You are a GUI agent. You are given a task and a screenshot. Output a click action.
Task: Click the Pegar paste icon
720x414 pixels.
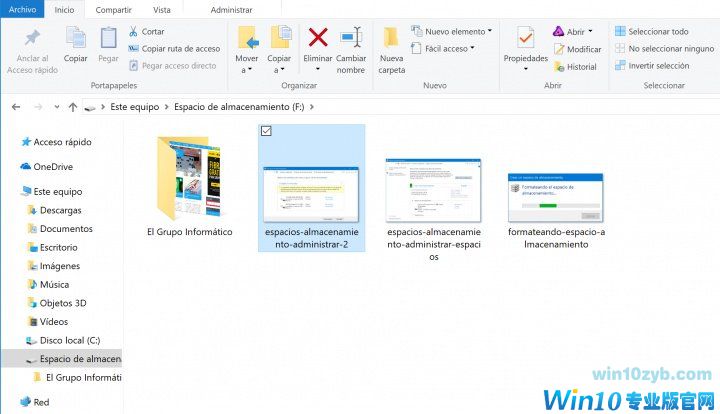coord(108,38)
